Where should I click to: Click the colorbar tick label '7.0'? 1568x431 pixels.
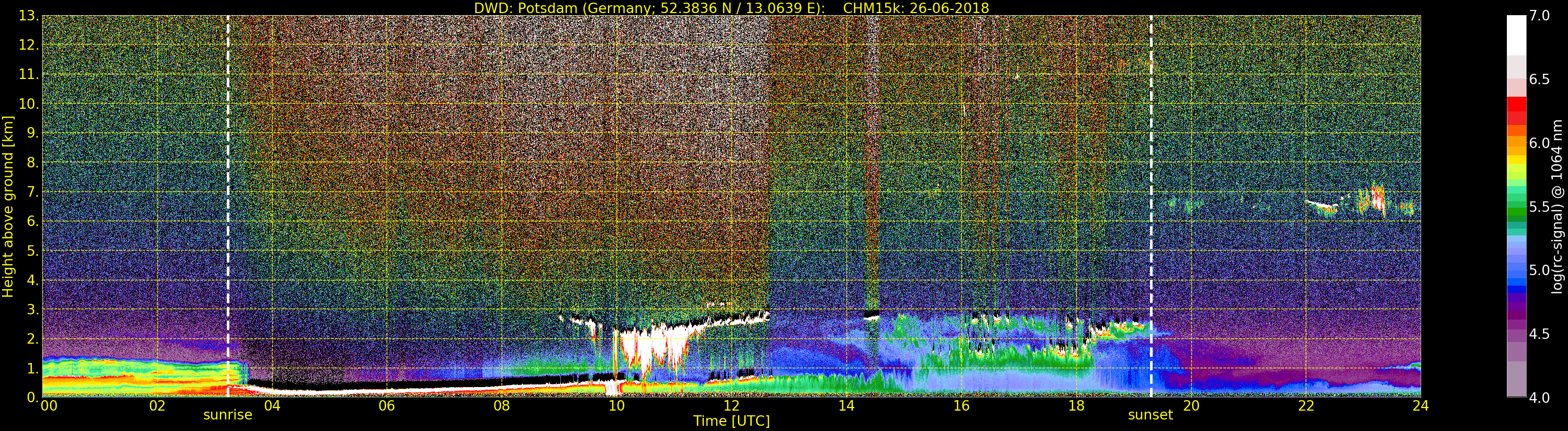(1539, 16)
